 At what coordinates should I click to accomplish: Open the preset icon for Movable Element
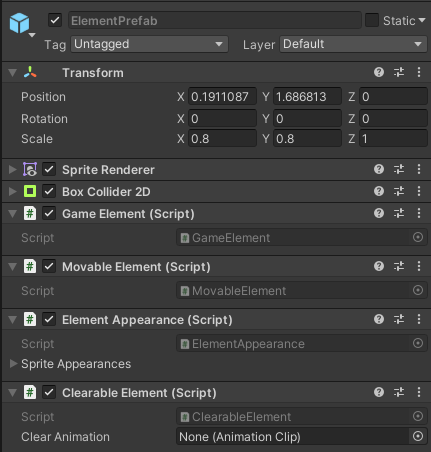pos(399,266)
